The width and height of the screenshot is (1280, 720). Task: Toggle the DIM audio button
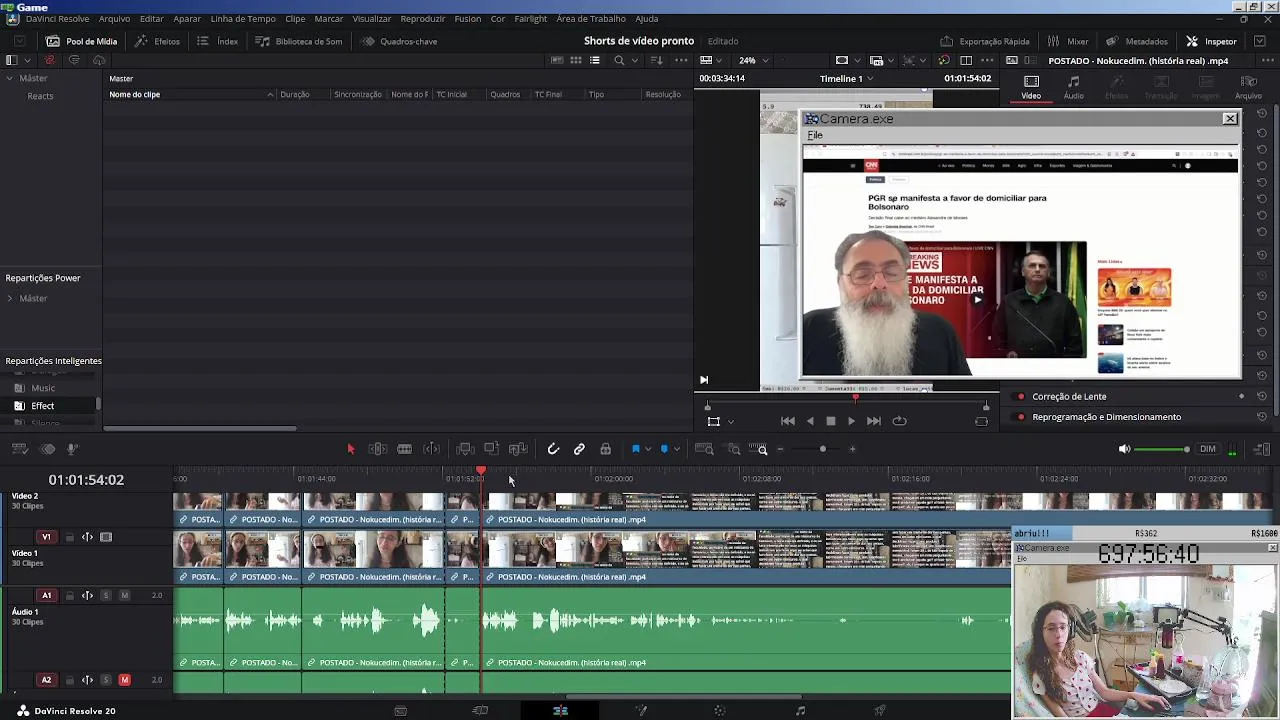click(1208, 449)
